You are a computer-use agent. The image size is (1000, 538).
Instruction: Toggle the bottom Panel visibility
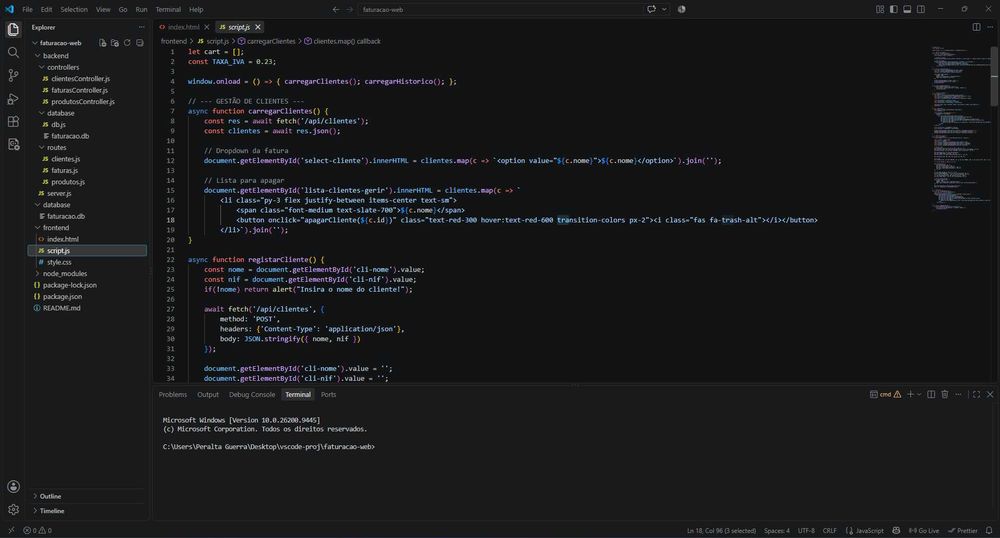(907, 10)
